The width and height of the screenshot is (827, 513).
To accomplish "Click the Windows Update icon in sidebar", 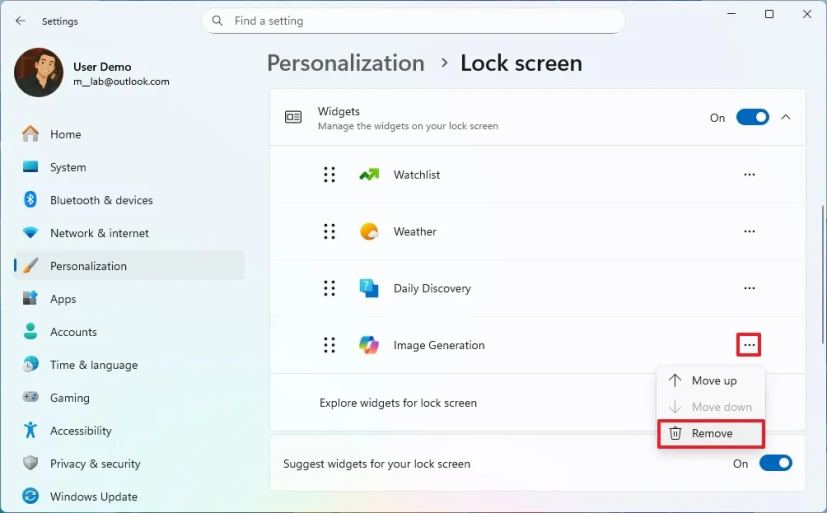I will 31,496.
